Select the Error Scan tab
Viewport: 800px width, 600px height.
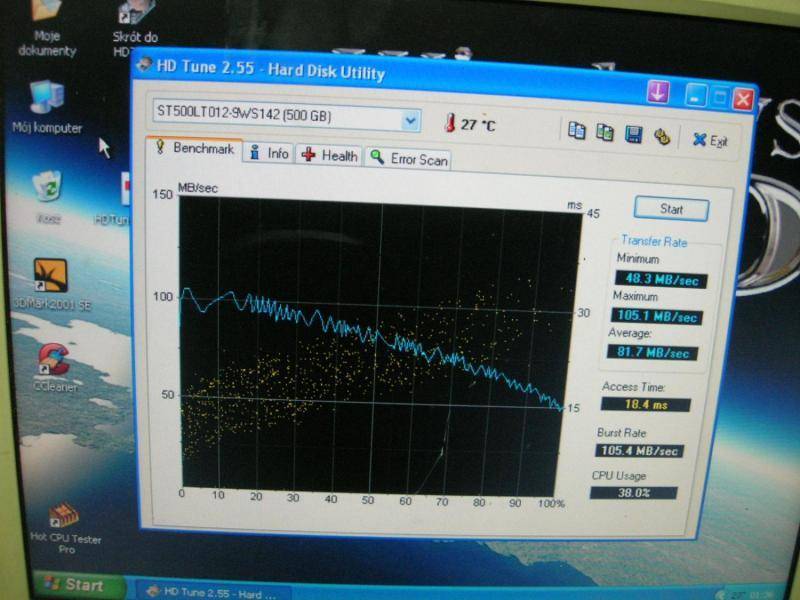pyautogui.click(x=409, y=159)
